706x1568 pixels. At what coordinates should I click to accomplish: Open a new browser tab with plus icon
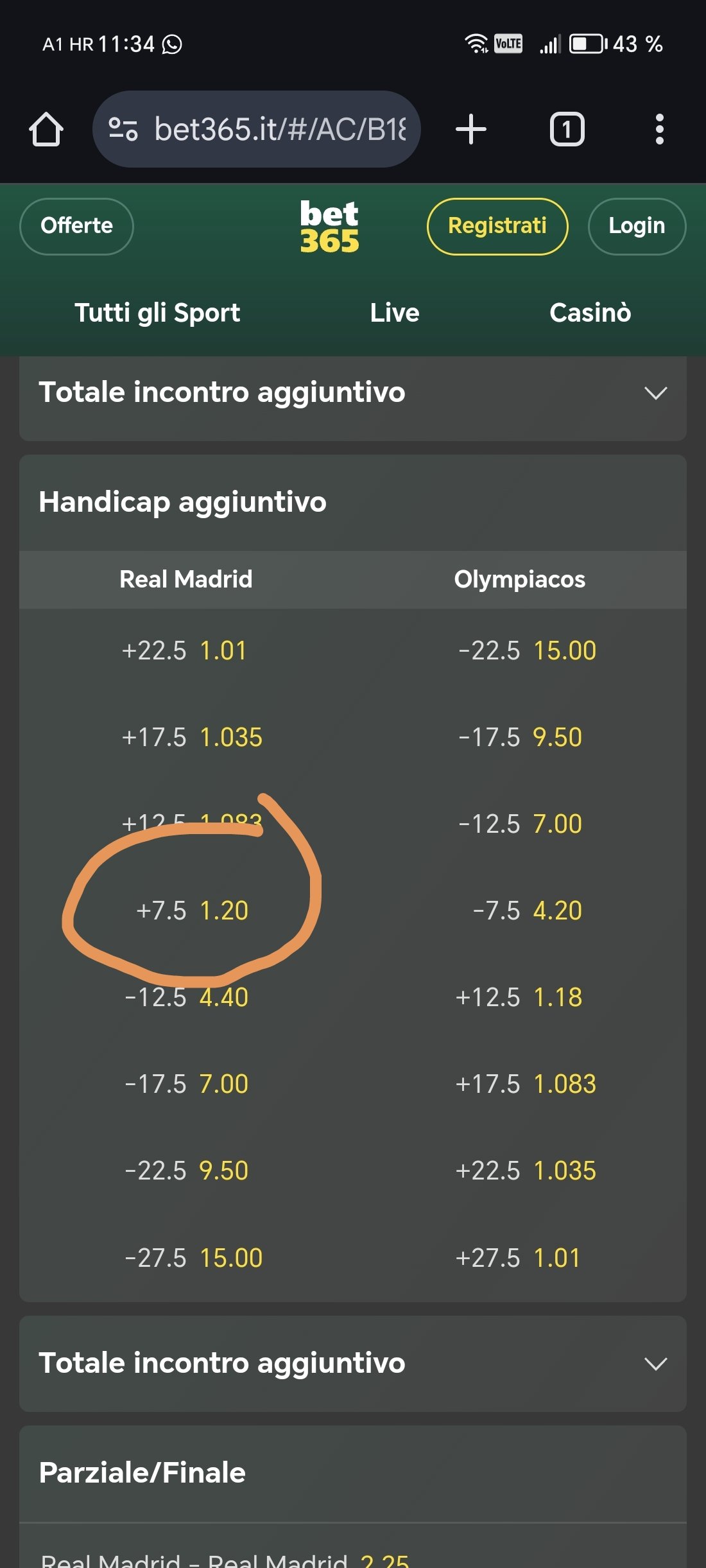471,129
